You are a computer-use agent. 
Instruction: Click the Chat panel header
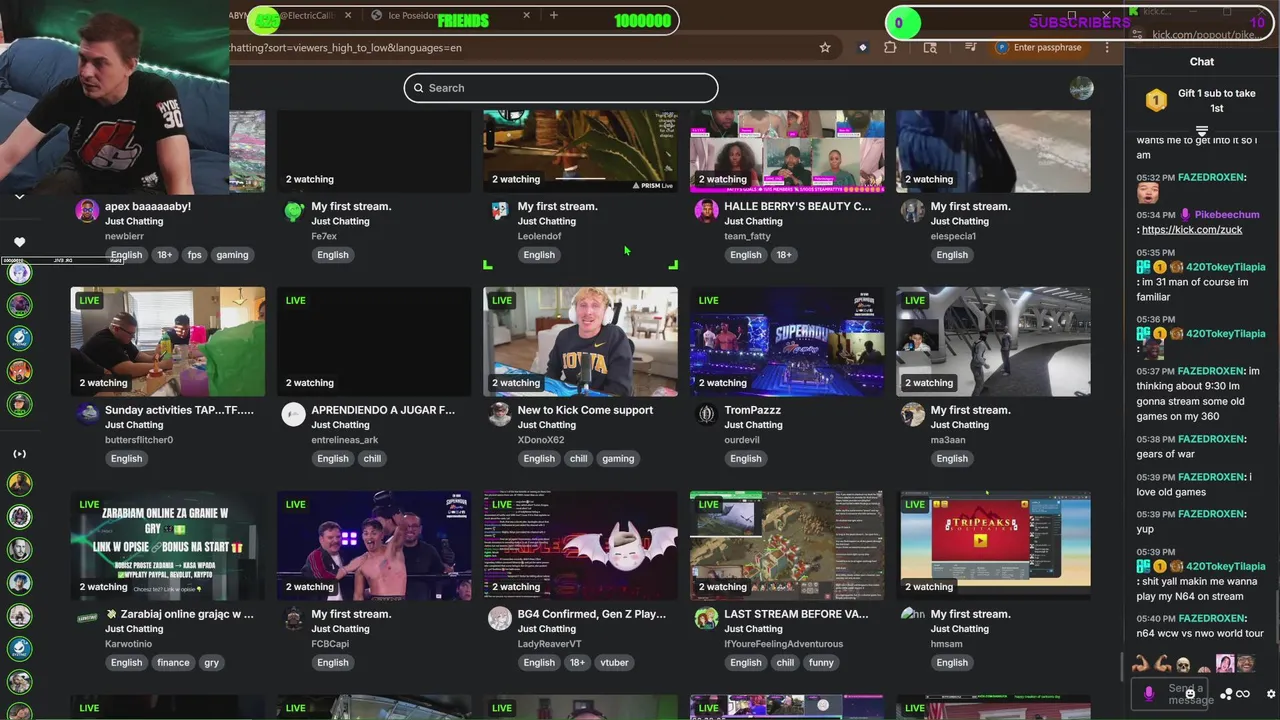click(x=1202, y=61)
